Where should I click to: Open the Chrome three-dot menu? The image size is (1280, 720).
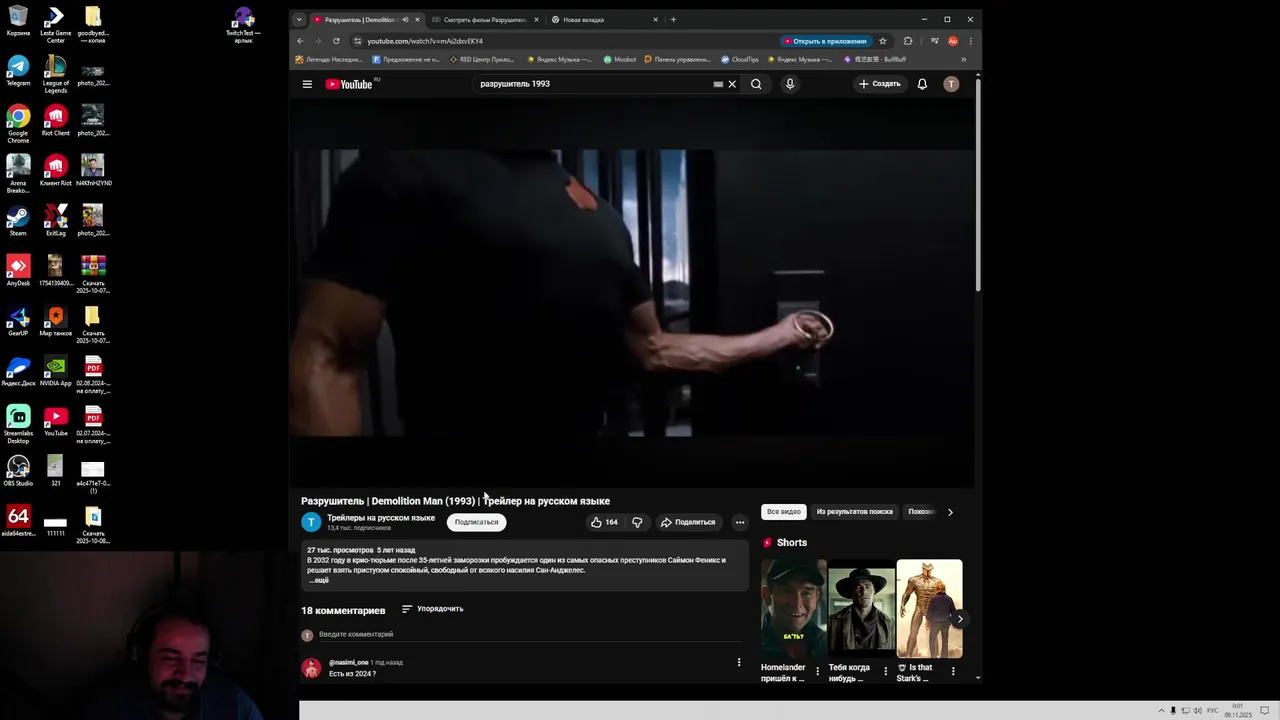pyautogui.click(x=970, y=41)
